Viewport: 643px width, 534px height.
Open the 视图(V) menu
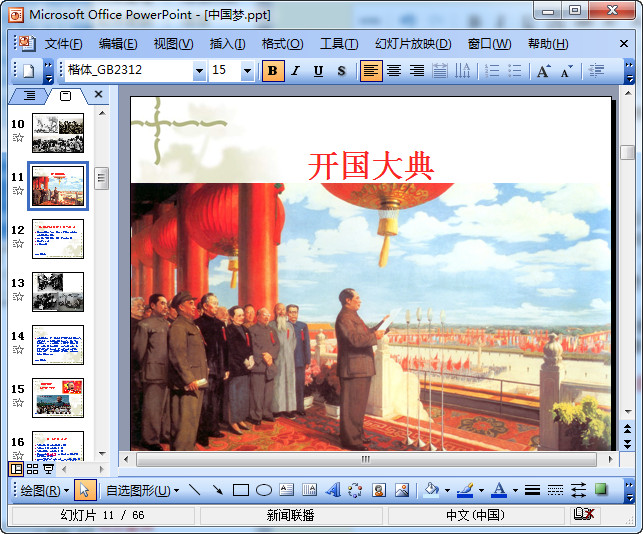click(173, 43)
